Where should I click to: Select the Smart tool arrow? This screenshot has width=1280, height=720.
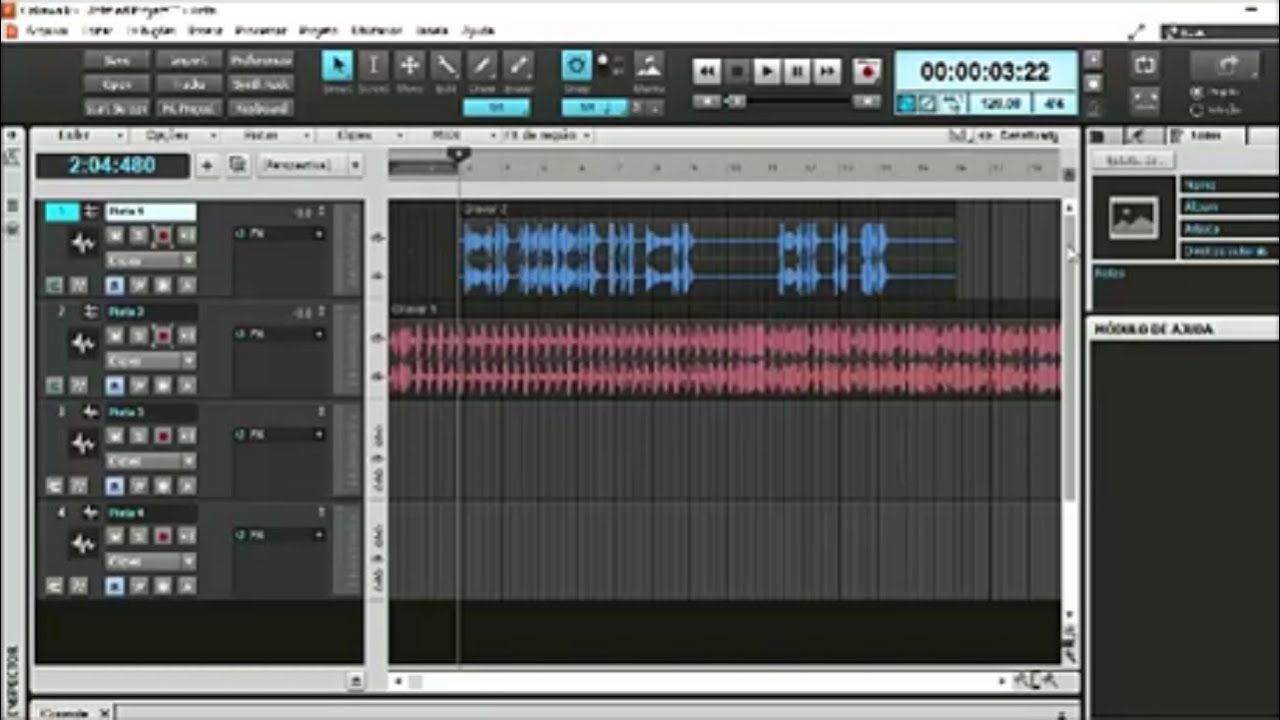tap(337, 66)
